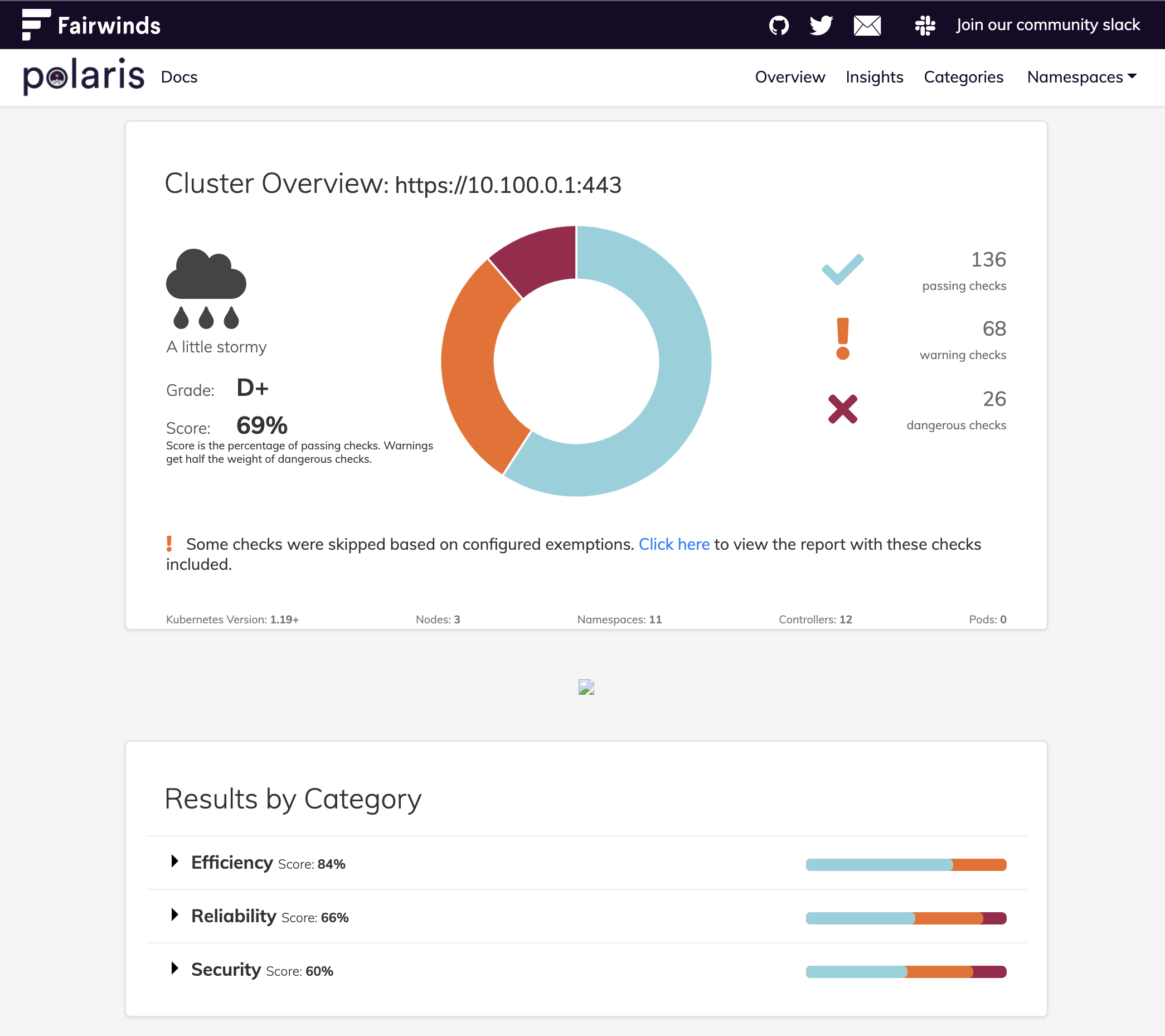Click the Fairwinds logo
The image size is (1165, 1036).
click(91, 25)
